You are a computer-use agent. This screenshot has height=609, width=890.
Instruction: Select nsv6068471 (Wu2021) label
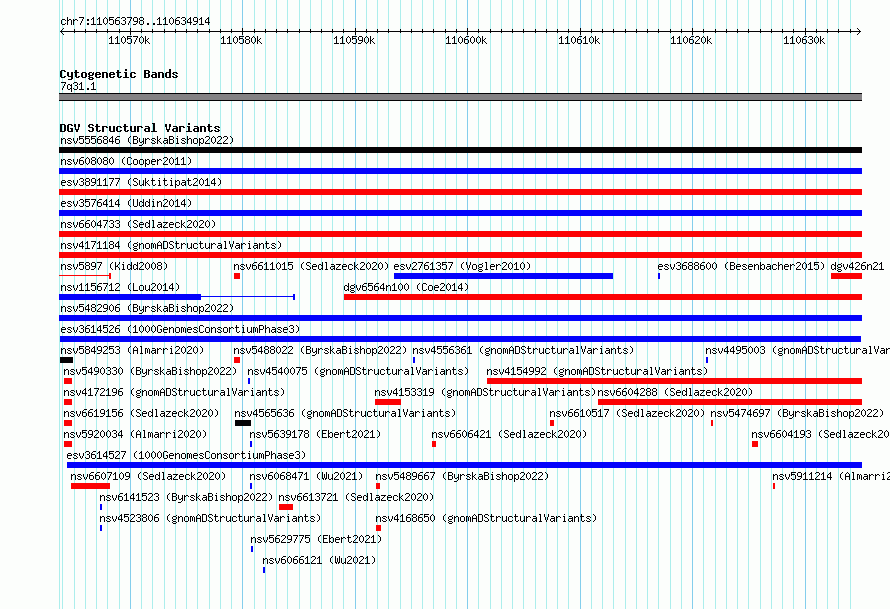pos(307,476)
